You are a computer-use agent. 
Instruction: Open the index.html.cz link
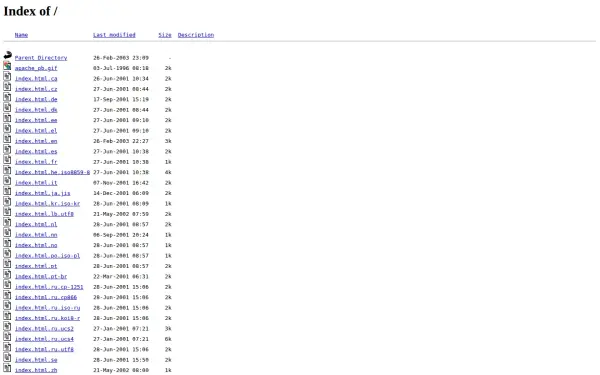tap(36, 89)
